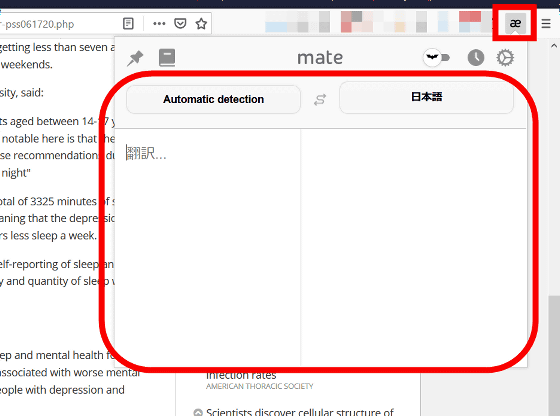
Task: Click the infection rates article link
Action: click(241, 375)
